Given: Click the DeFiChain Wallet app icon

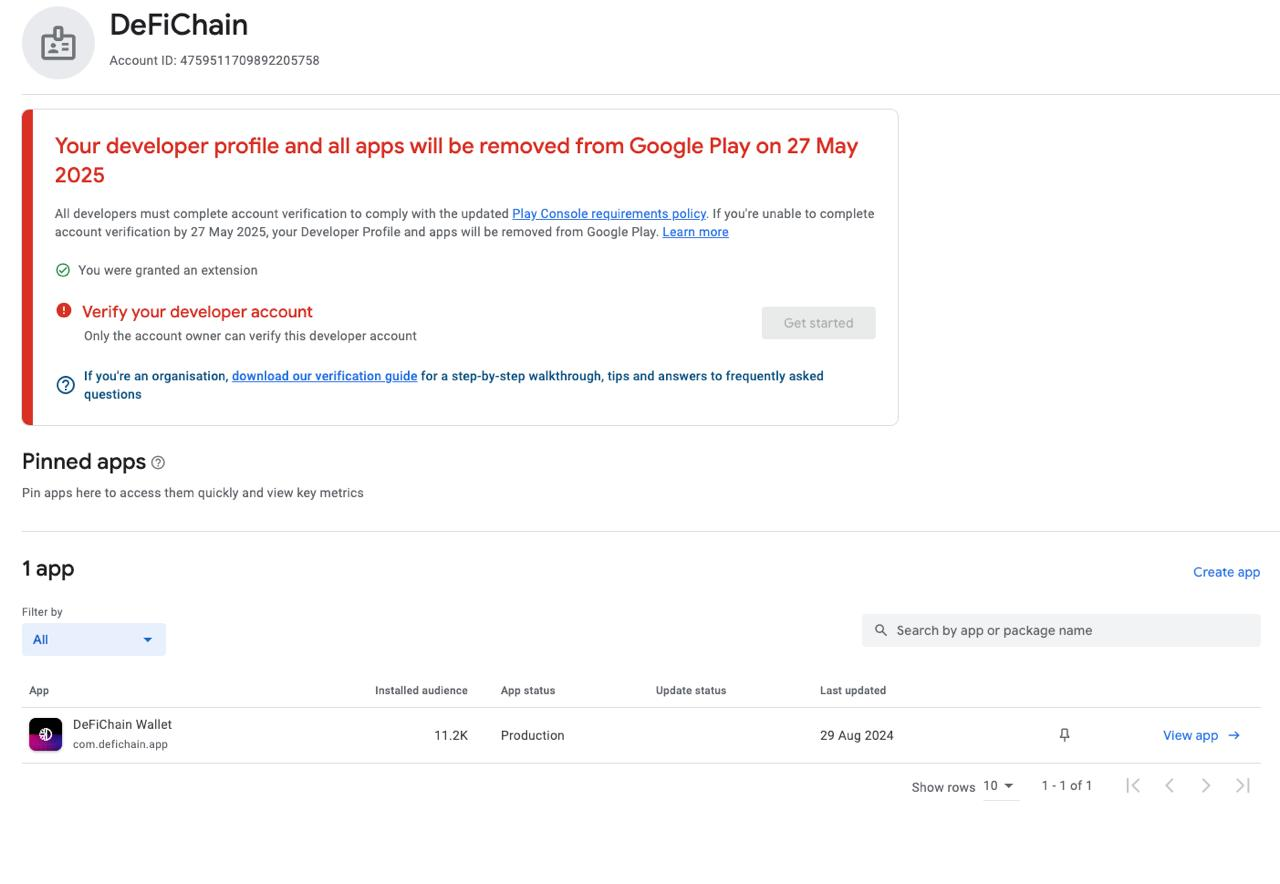Looking at the screenshot, I should click(x=45, y=735).
